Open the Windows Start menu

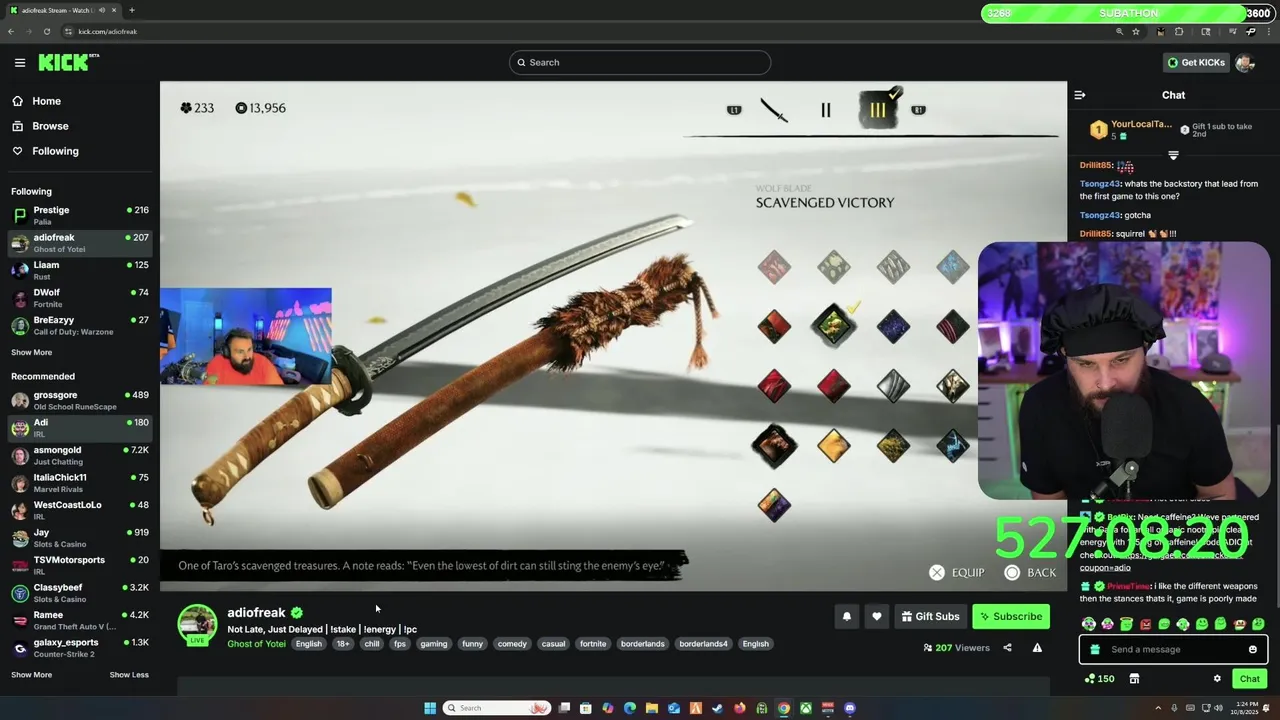pos(430,708)
